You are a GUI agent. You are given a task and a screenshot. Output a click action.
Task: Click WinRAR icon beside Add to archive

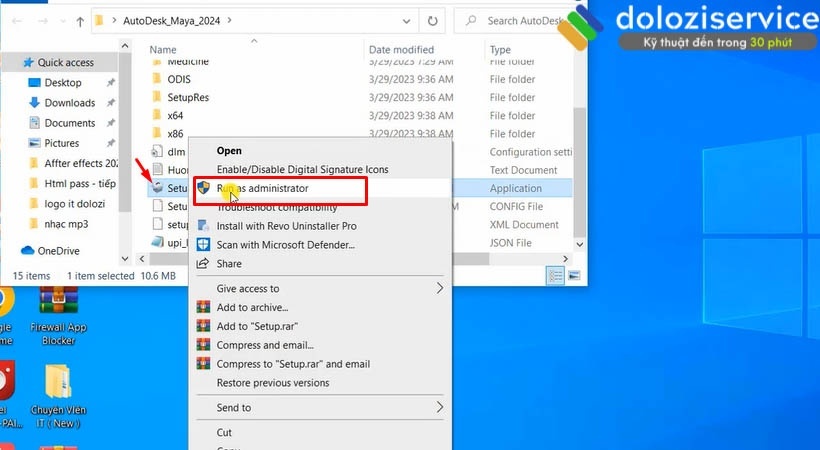[203, 307]
